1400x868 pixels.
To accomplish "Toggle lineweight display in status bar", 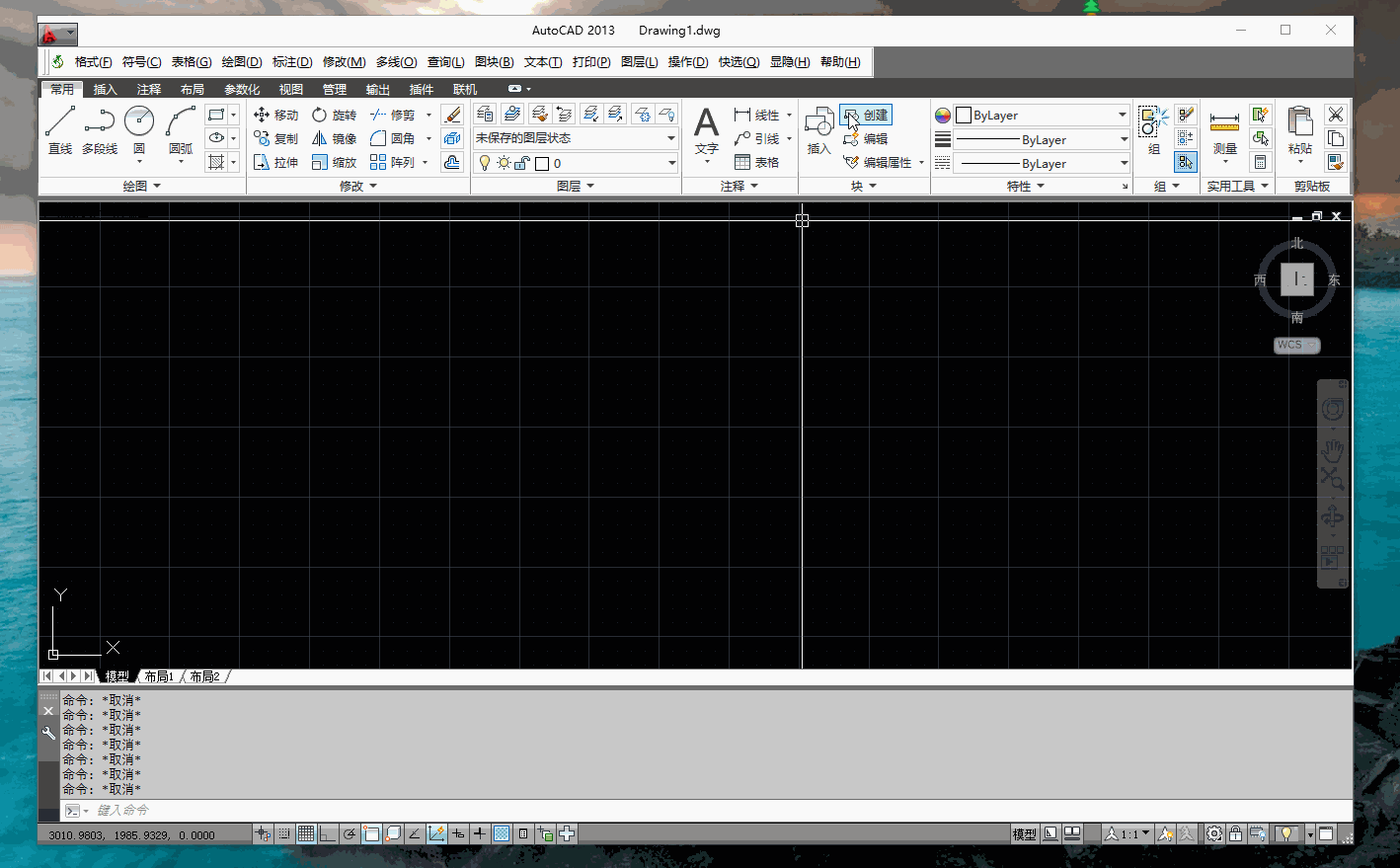I will point(480,833).
